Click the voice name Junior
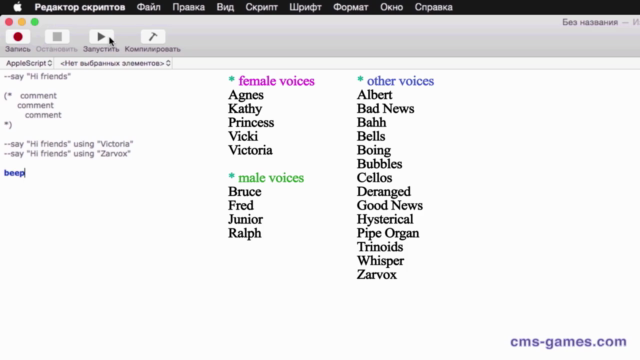The image size is (640, 360). (x=245, y=220)
